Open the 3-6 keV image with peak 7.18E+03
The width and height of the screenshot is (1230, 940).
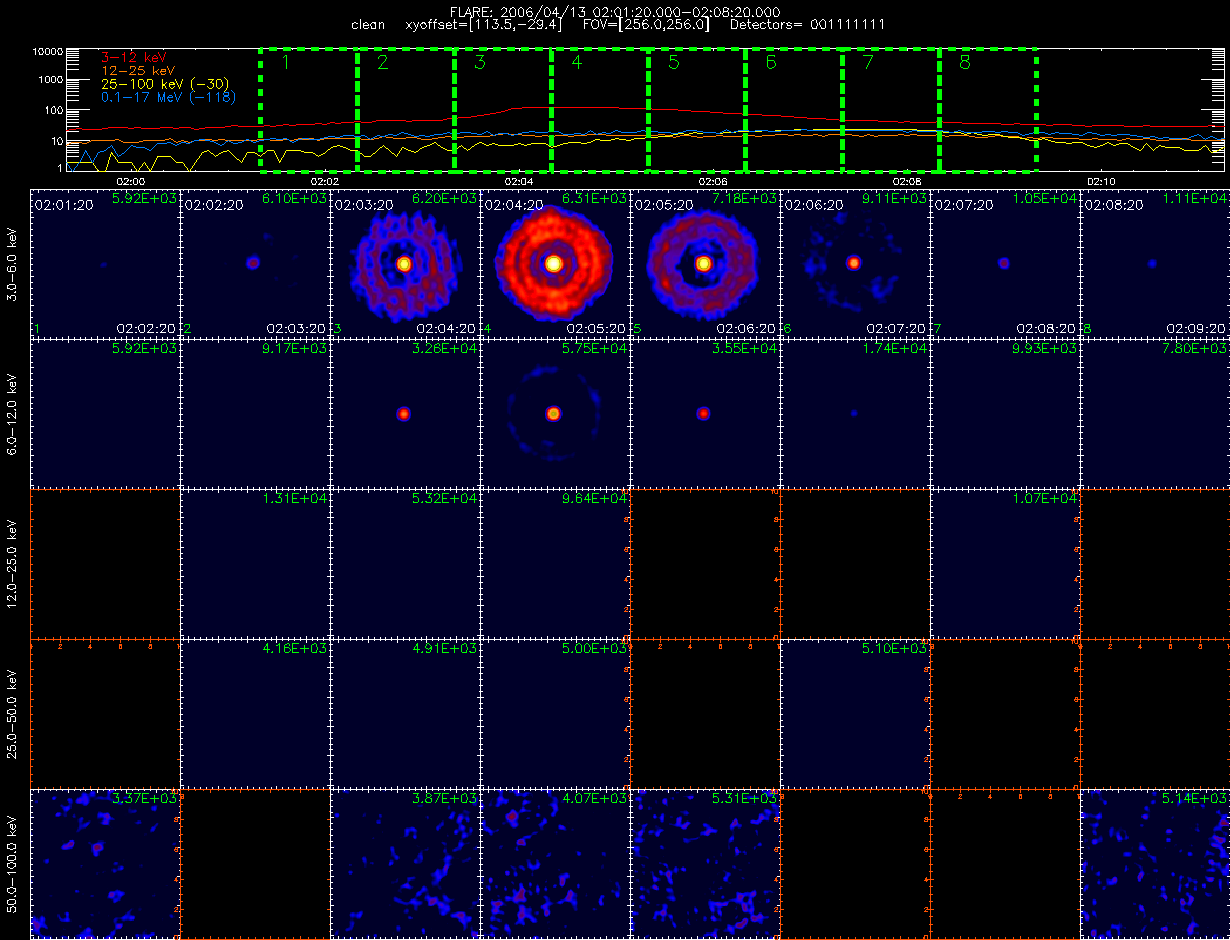(x=705, y=263)
